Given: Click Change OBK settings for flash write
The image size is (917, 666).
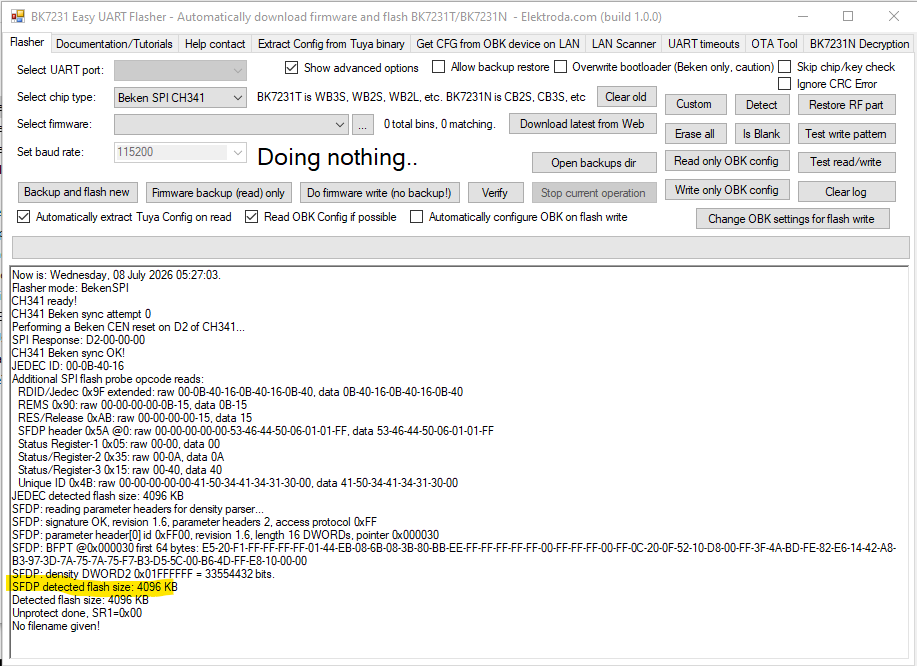Looking at the screenshot, I should pyautogui.click(x=792, y=219).
